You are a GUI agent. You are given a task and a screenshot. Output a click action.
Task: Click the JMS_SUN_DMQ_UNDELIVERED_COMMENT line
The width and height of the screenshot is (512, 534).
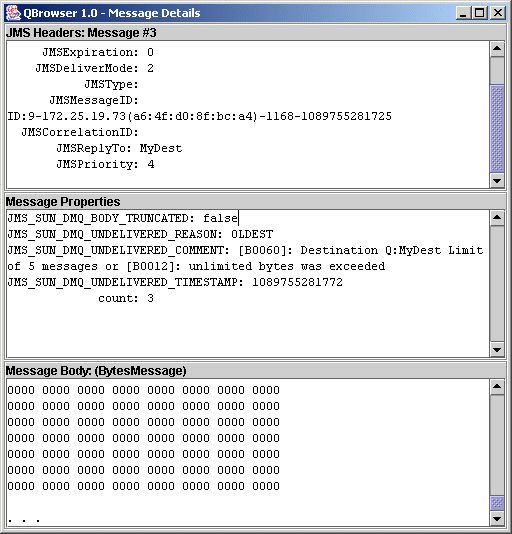click(245, 250)
